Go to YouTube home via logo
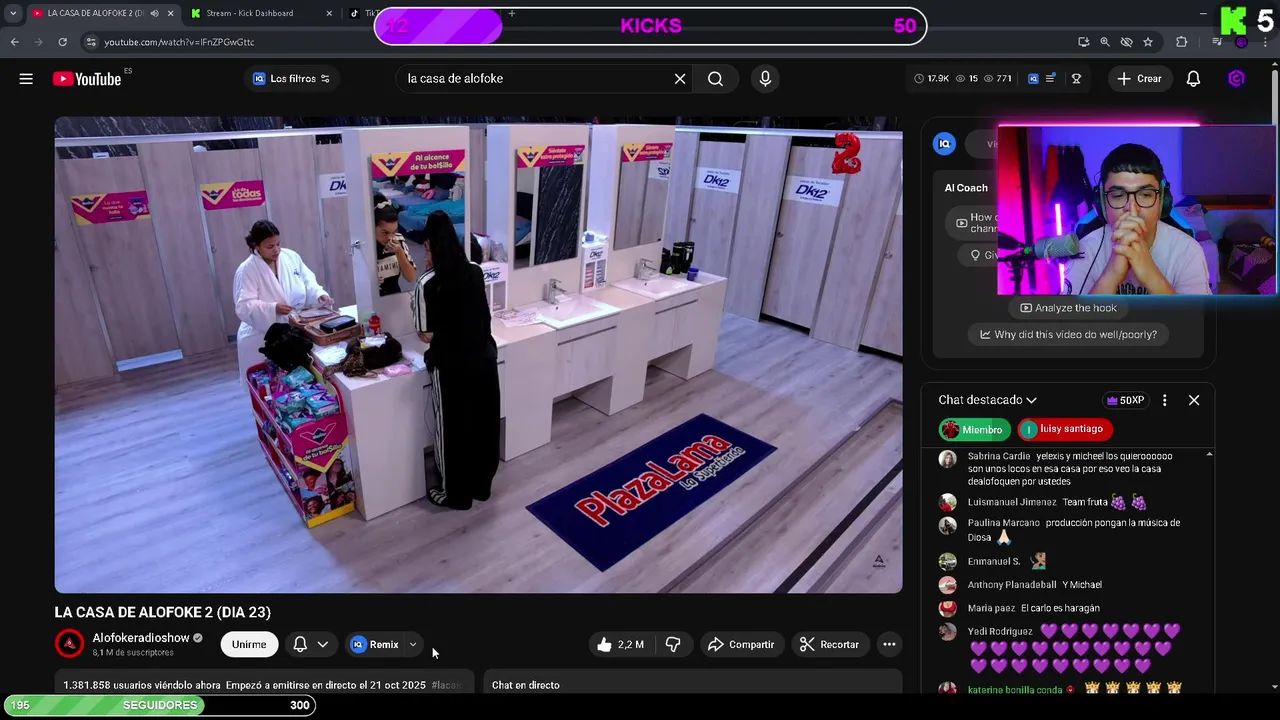Viewport: 1280px width, 720px height. click(x=87, y=79)
